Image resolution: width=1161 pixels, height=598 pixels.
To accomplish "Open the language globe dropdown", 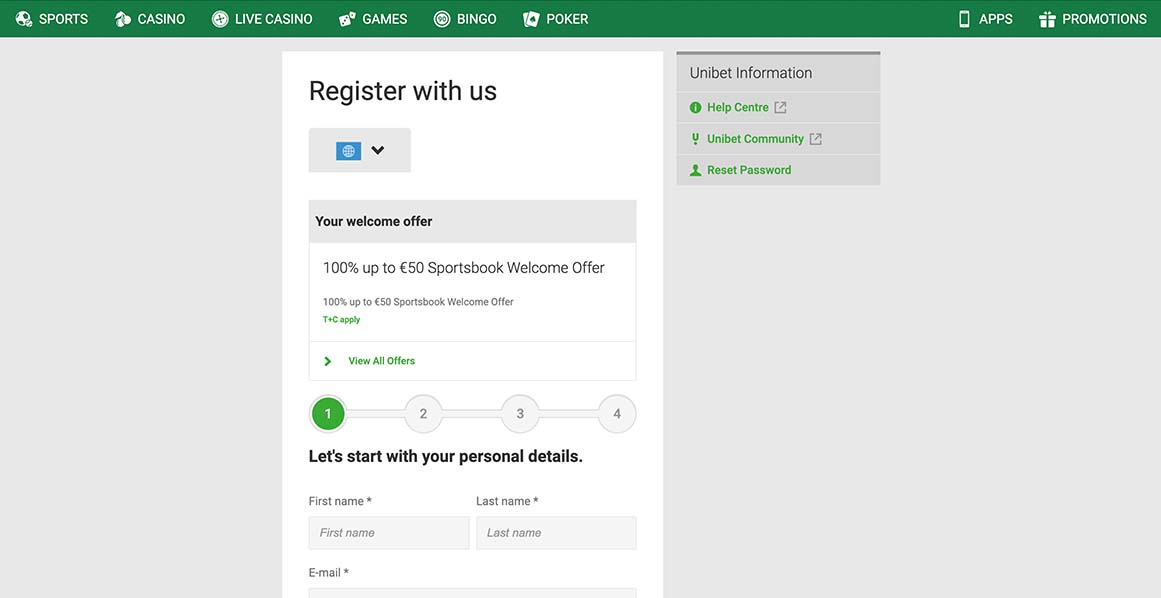I will coord(359,151).
